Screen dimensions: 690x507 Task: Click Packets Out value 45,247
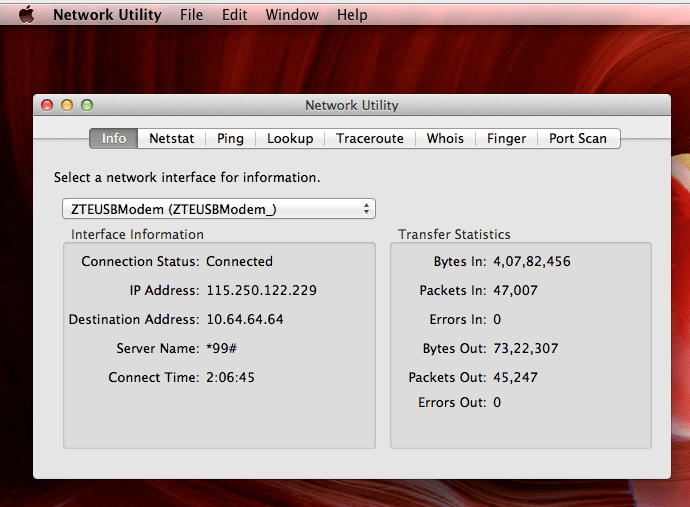click(515, 378)
